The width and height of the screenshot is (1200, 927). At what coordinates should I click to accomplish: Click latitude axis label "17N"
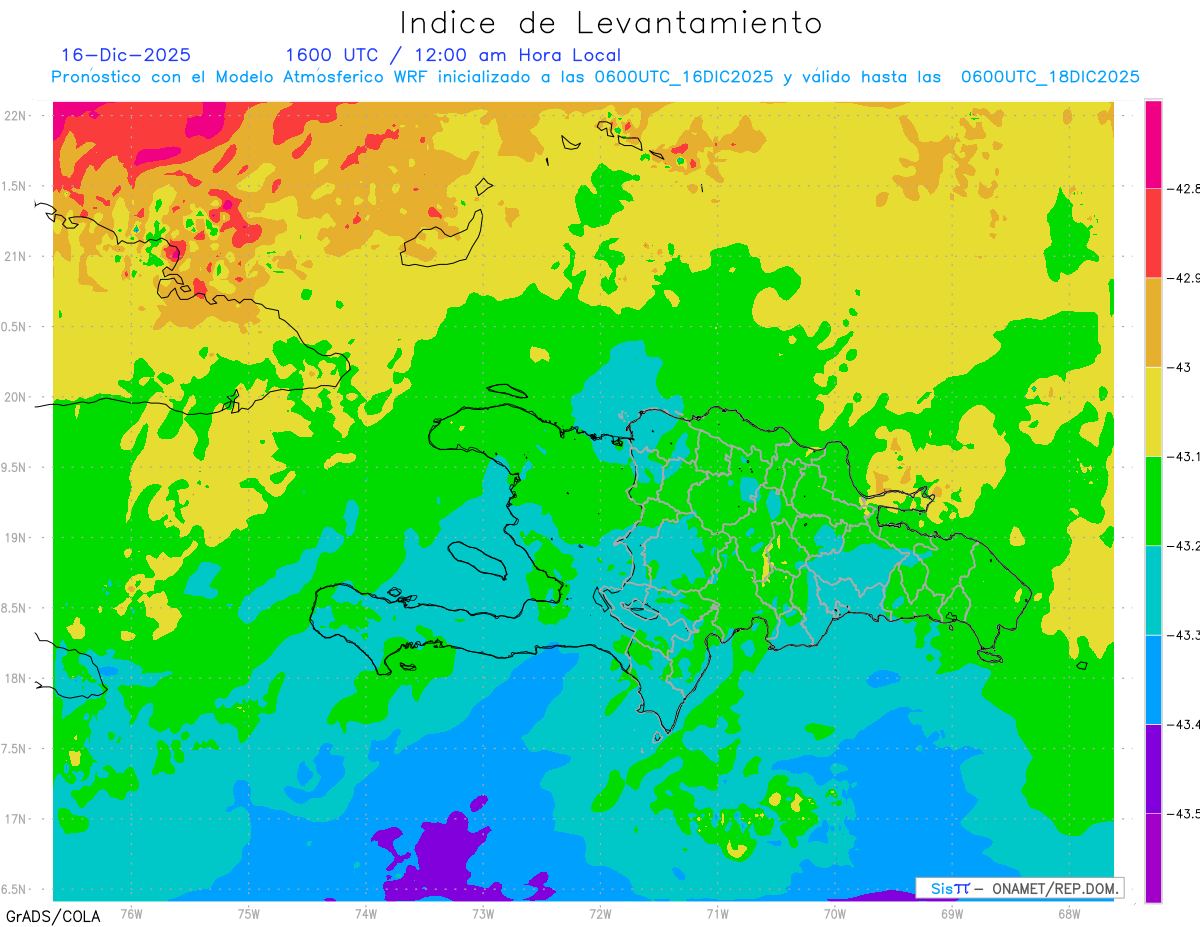click(x=17, y=819)
